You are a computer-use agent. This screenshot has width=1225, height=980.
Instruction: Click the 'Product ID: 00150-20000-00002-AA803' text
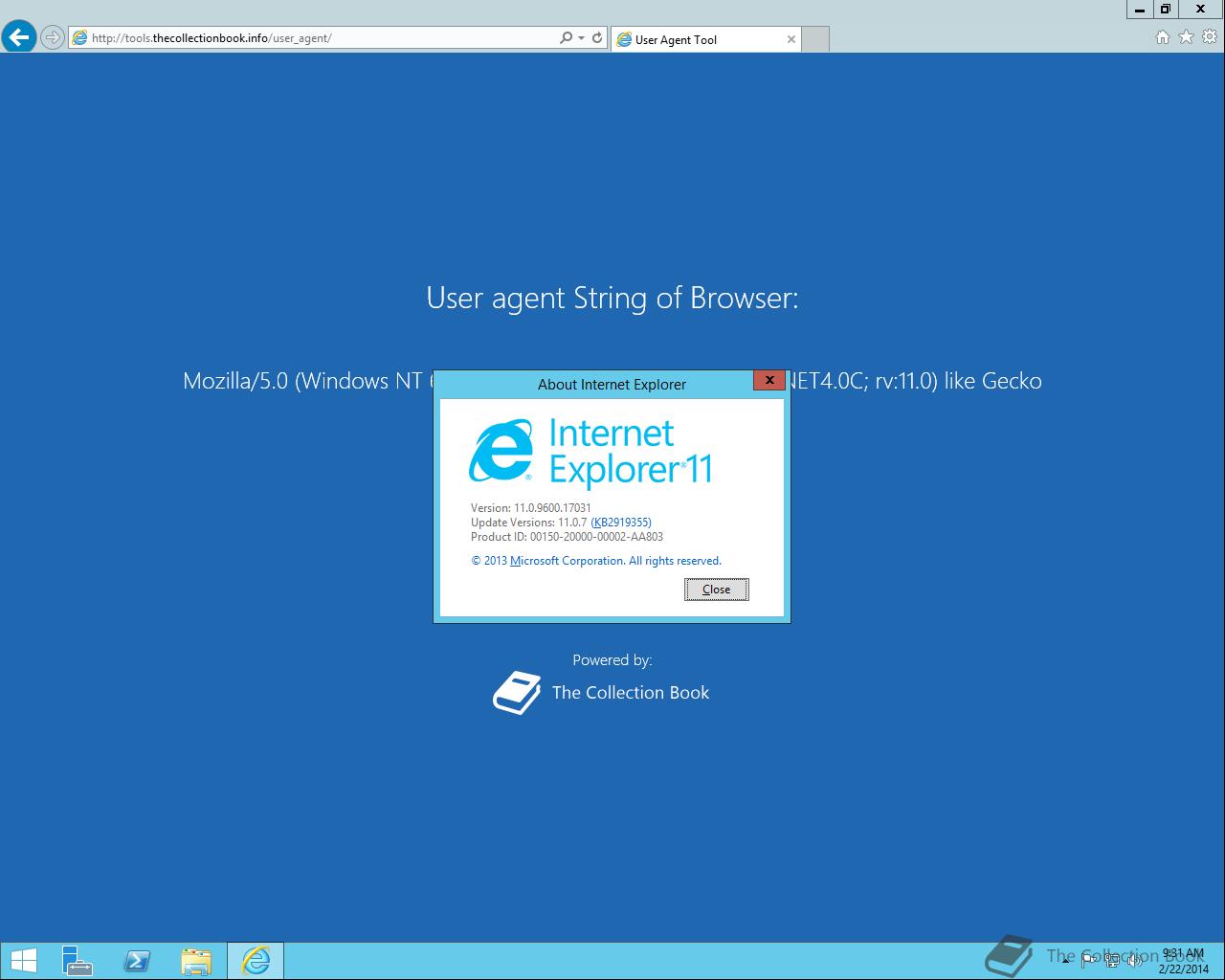tap(567, 537)
